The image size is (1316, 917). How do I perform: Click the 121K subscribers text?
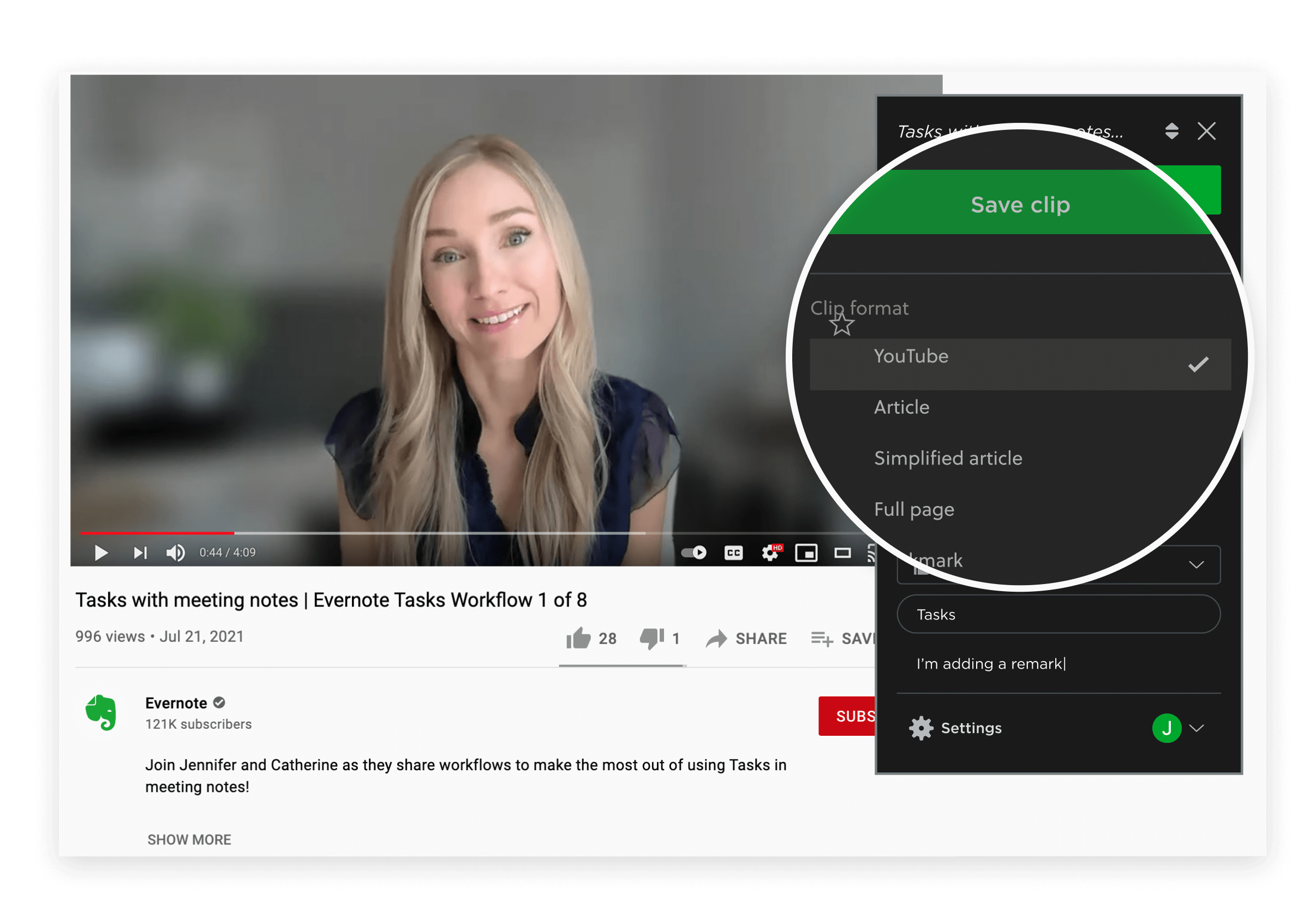[x=198, y=724]
